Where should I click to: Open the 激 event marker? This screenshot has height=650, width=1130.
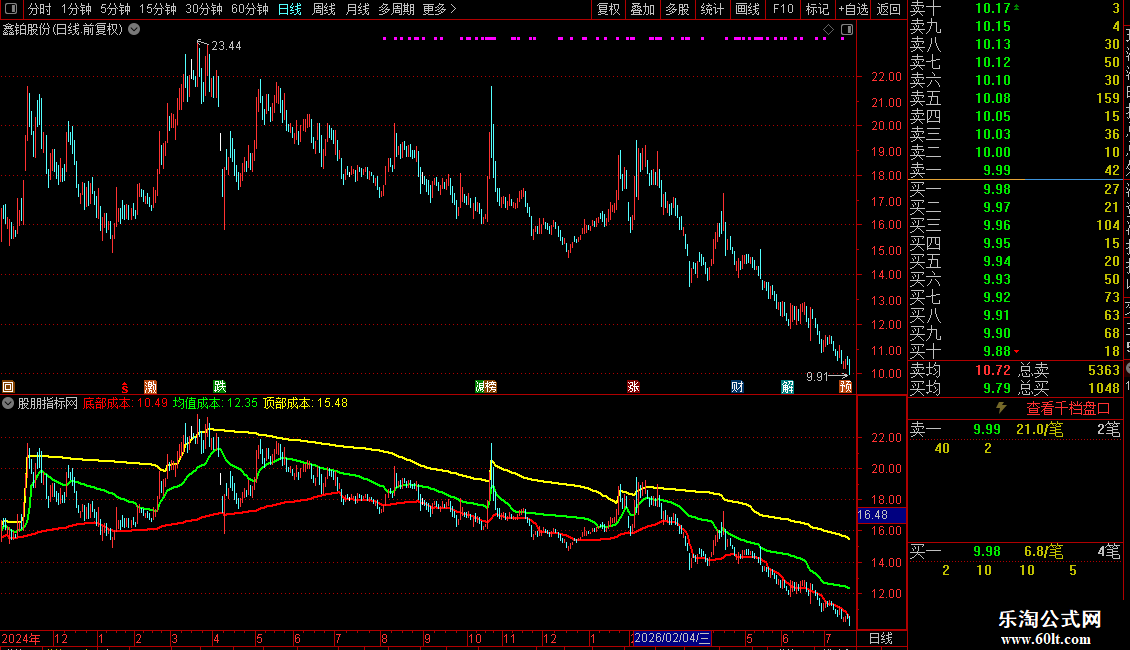pyautogui.click(x=150, y=387)
